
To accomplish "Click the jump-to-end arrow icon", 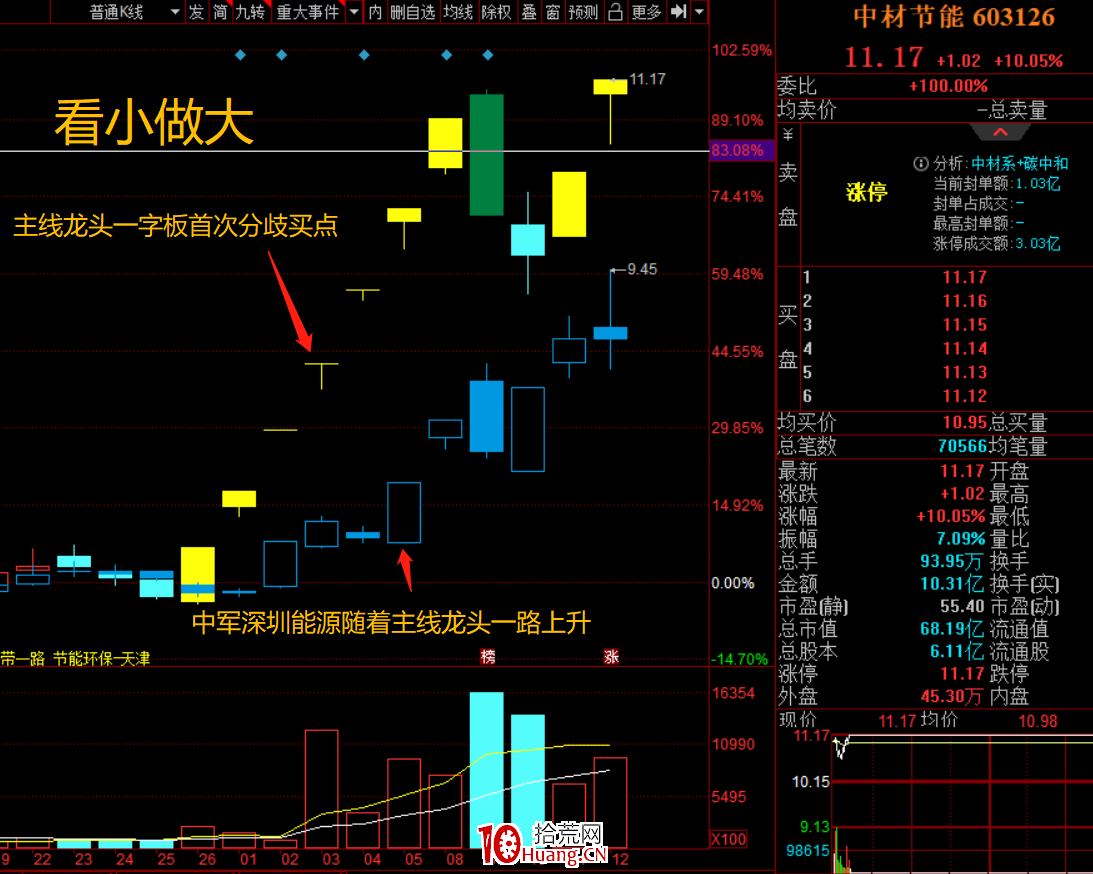I will (x=678, y=12).
